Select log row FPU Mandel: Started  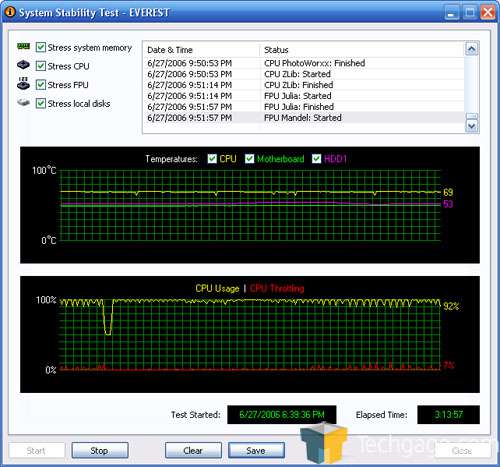tap(304, 118)
